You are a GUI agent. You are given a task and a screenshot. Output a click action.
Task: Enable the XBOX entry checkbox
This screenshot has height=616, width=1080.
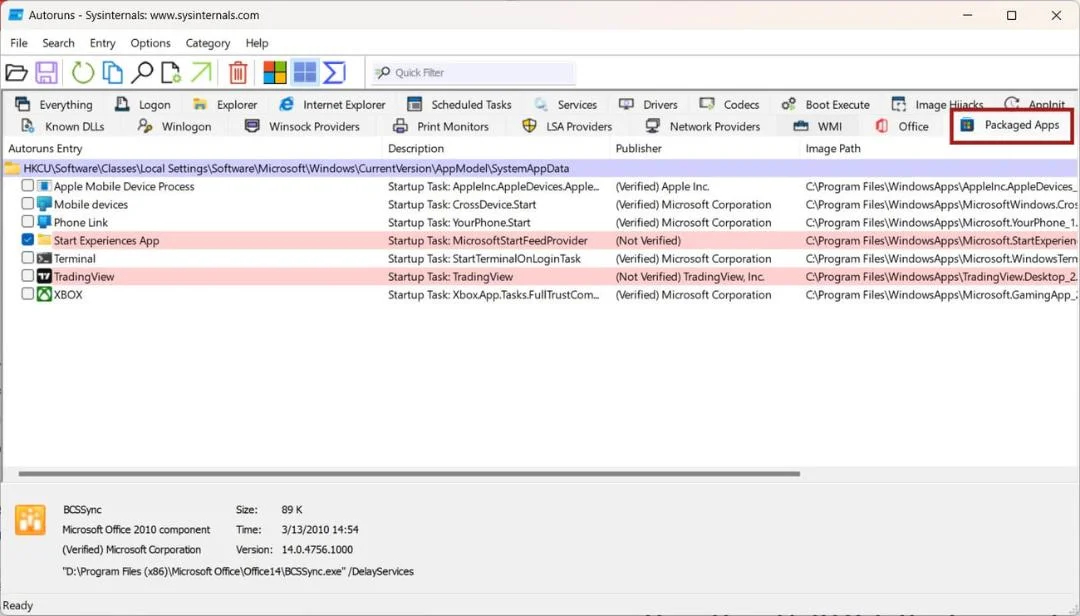[x=28, y=293]
